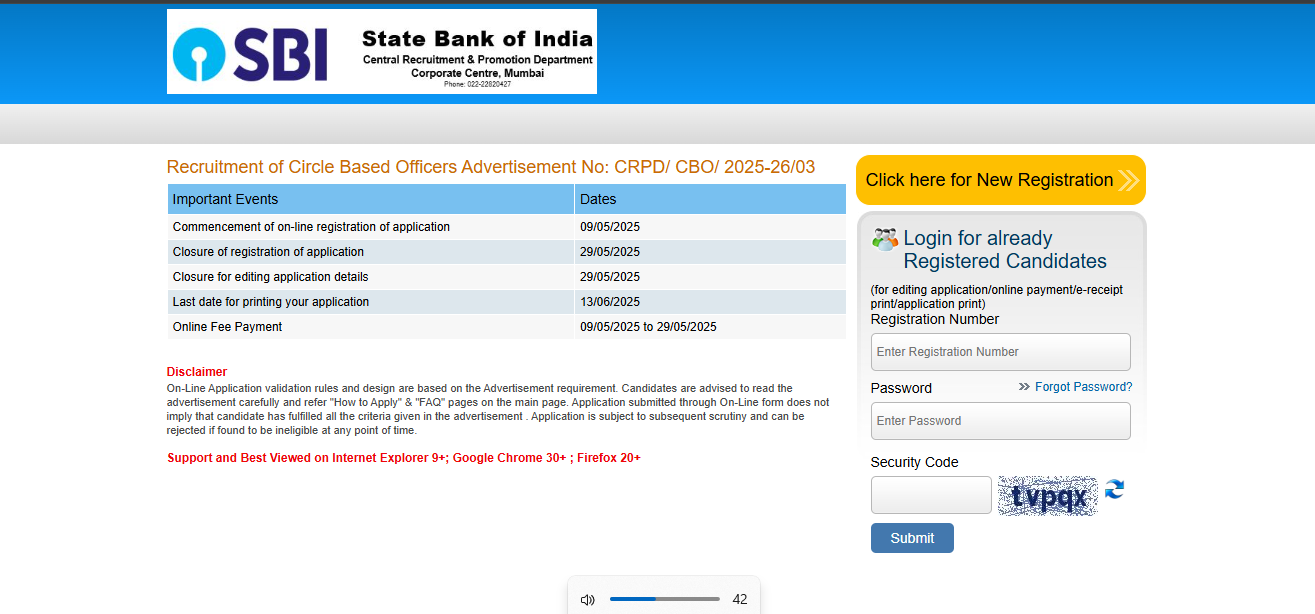Select row Closure of registration of application
1315x614 pixels.
[507, 252]
